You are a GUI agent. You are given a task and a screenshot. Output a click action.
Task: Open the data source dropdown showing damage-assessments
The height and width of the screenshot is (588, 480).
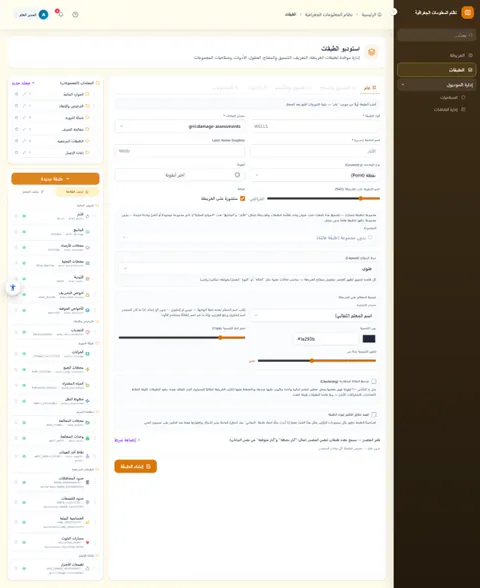coord(180,126)
